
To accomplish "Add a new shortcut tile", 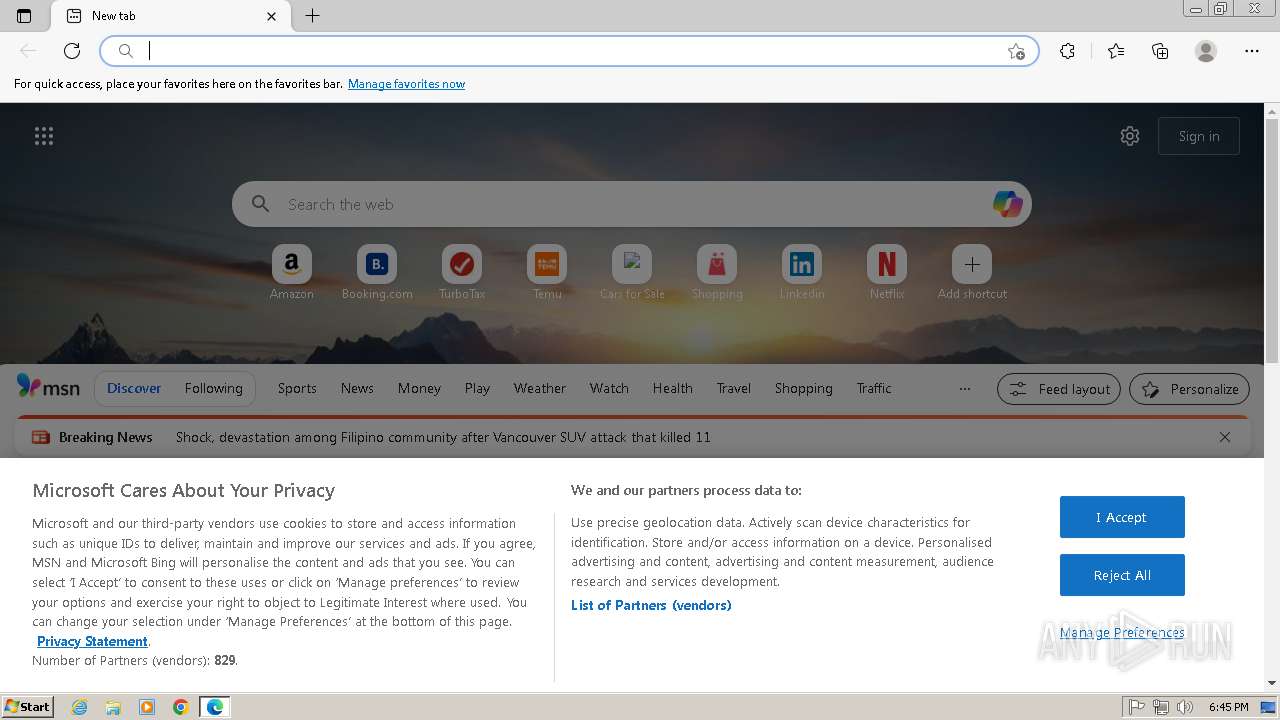I will coord(972,272).
